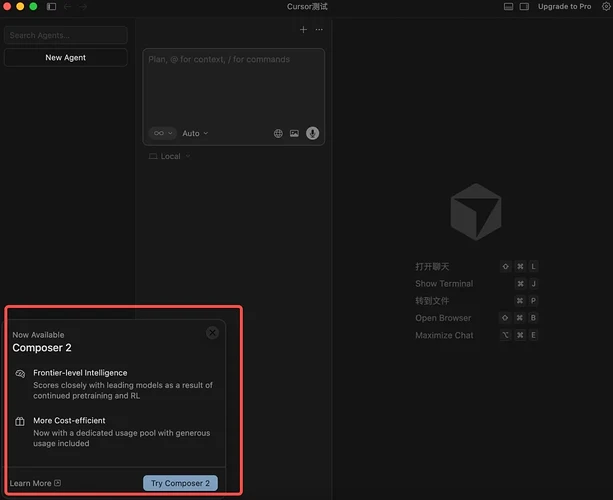Toggle the sidebar panel icon in title bar
Image resolution: width=613 pixels, height=500 pixels.
pyautogui.click(x=51, y=6)
